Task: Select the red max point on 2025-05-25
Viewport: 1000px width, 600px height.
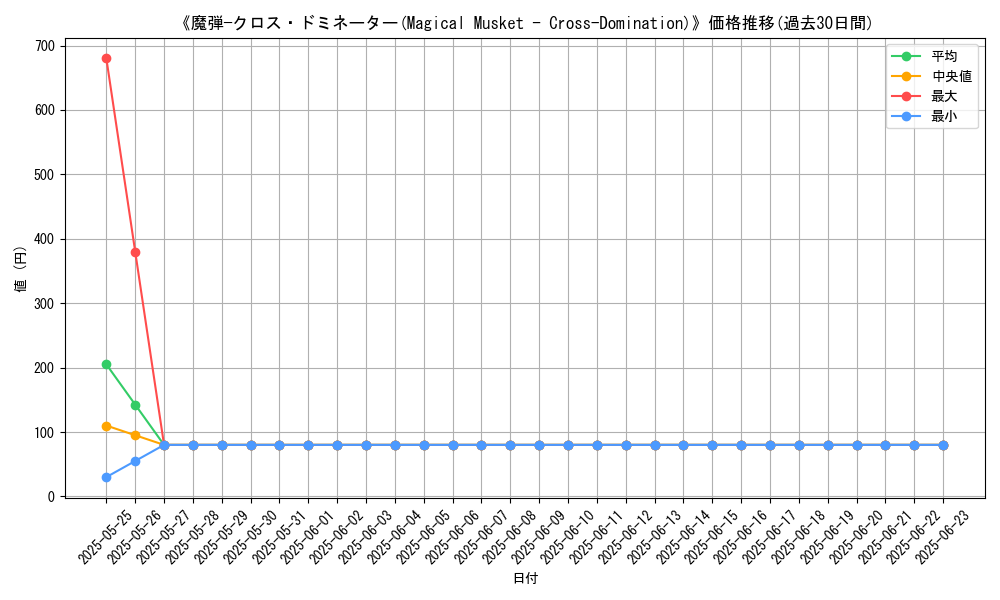Action: coord(107,59)
